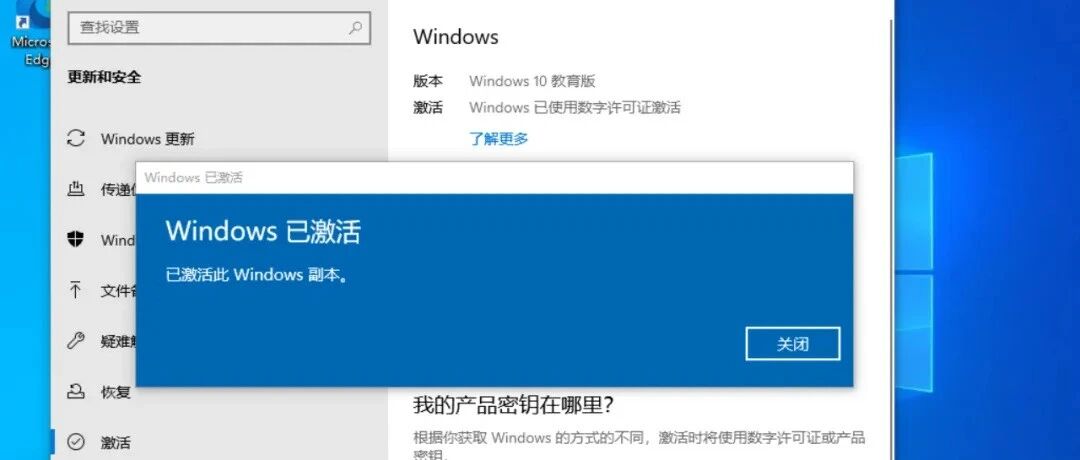Select the 激活 checkmark circle icon

click(75, 441)
